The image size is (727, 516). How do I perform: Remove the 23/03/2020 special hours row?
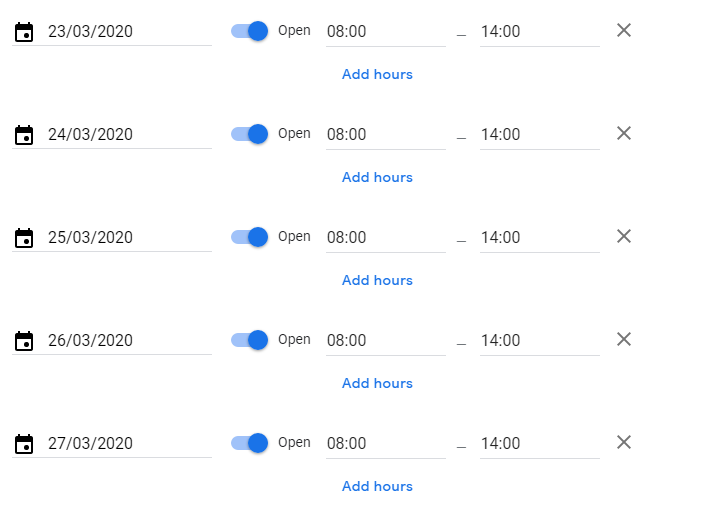point(624,31)
